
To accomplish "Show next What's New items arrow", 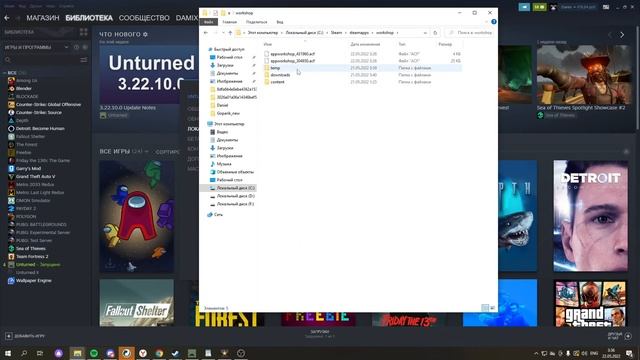I will pos(622,35).
